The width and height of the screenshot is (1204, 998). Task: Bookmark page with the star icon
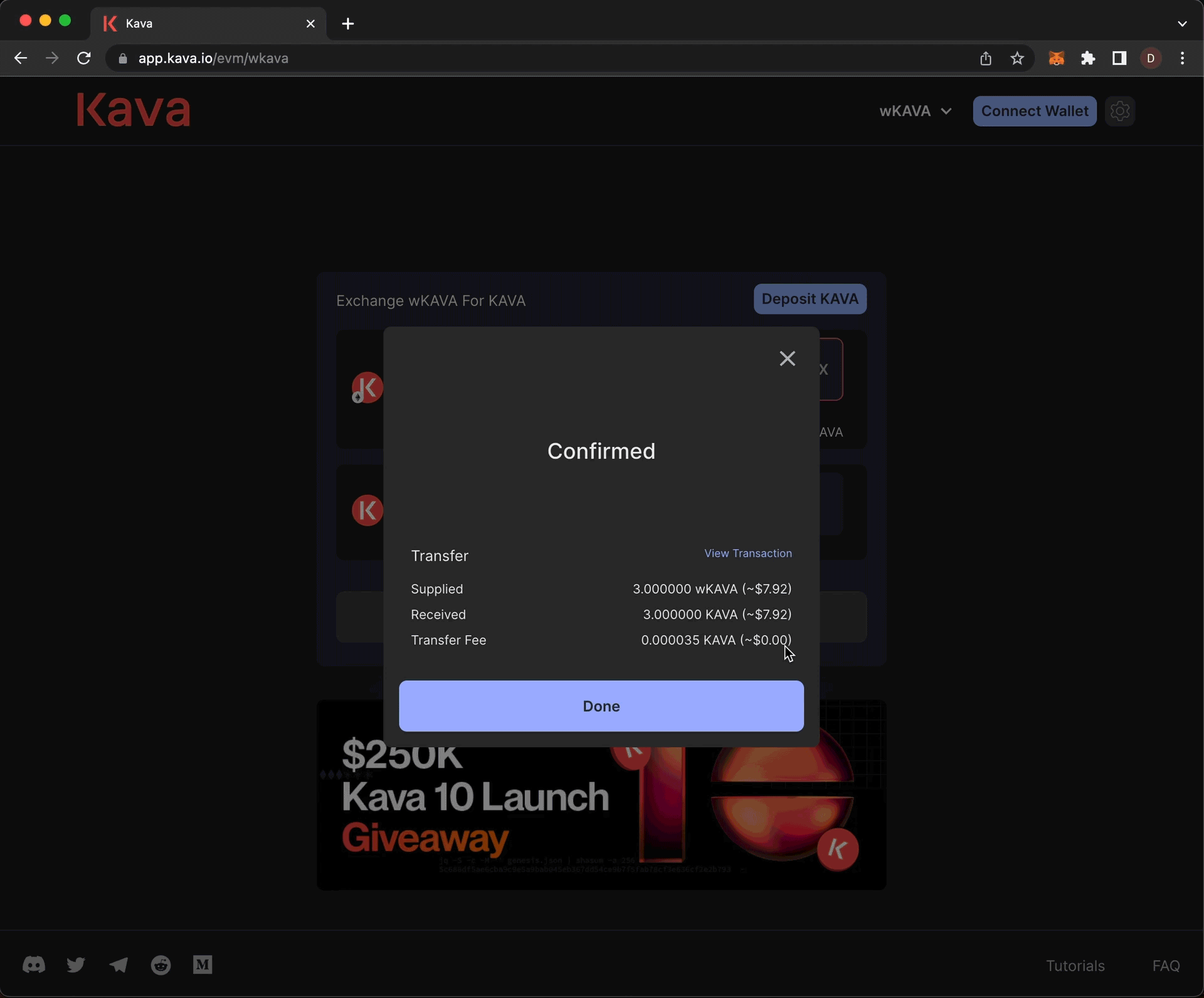click(x=1017, y=58)
